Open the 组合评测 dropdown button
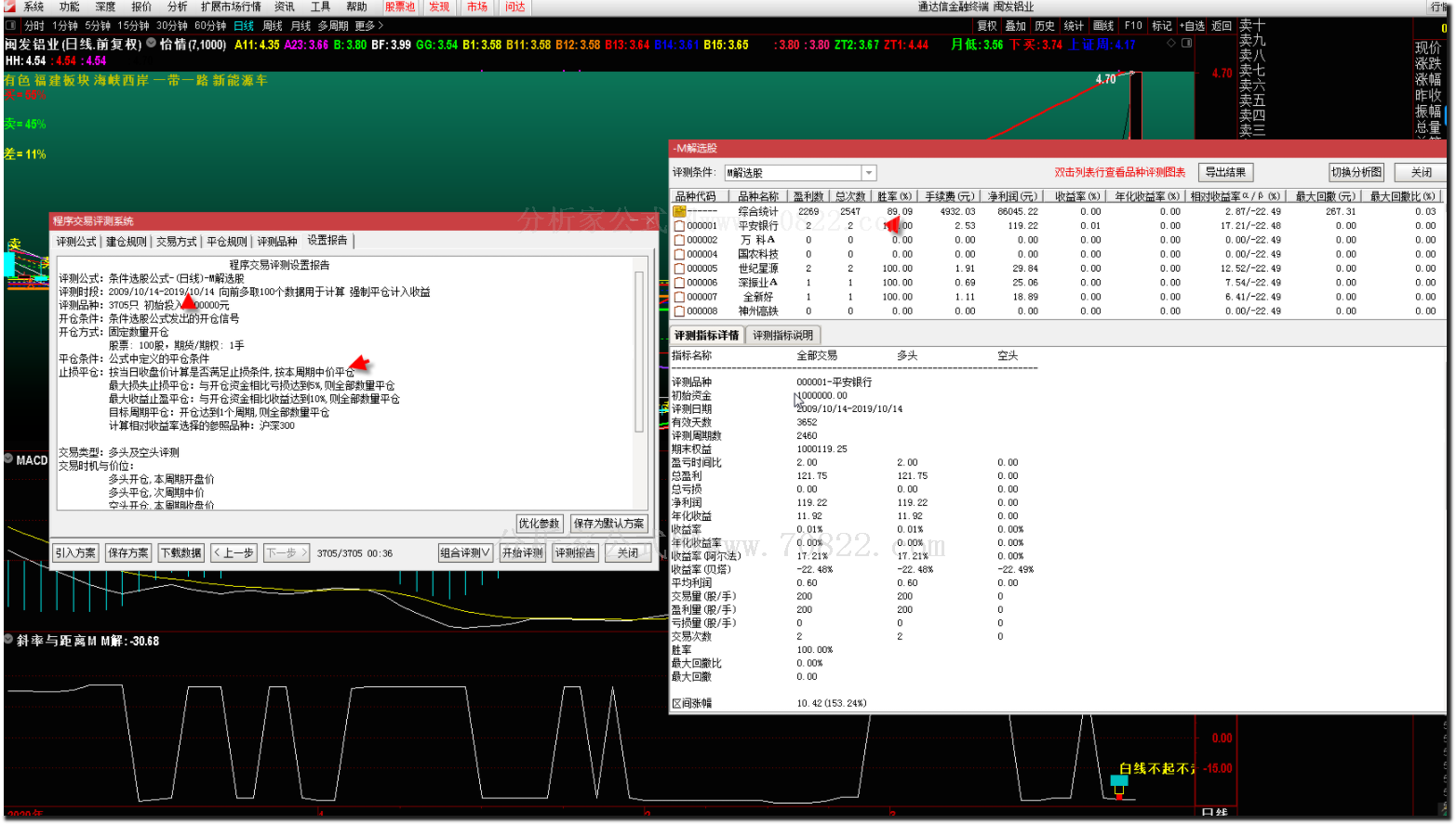 [465, 552]
